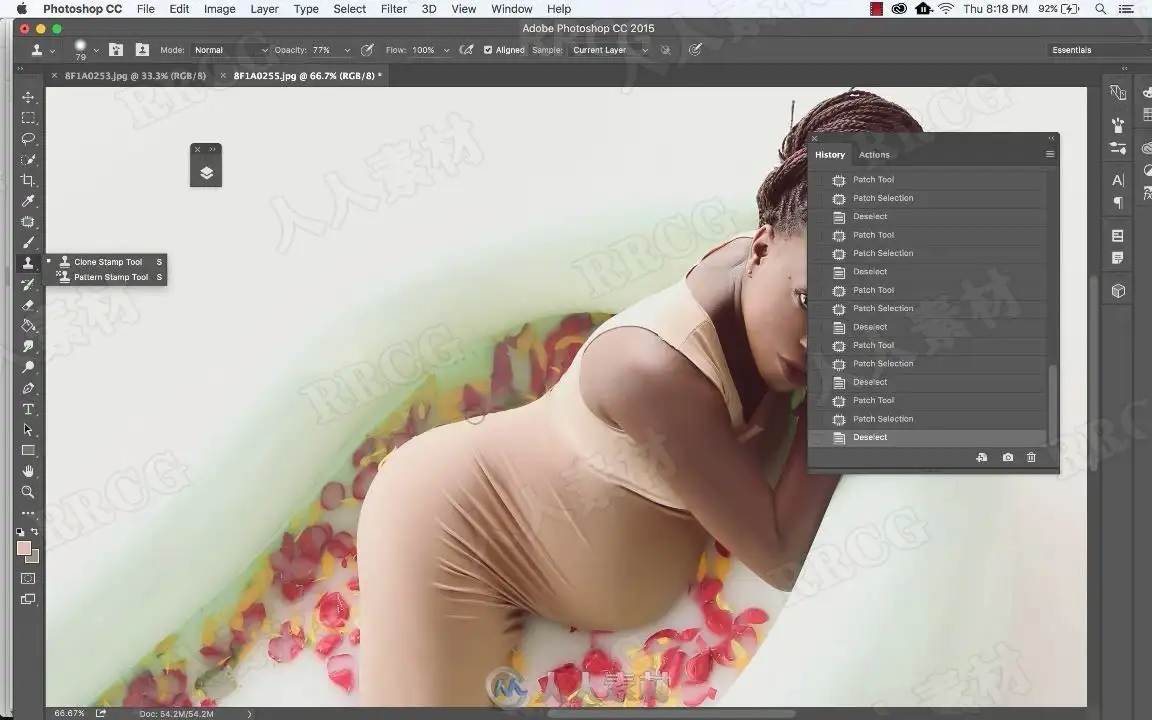Image resolution: width=1152 pixels, height=720 pixels.
Task: Select the Crop tool
Action: 28,180
